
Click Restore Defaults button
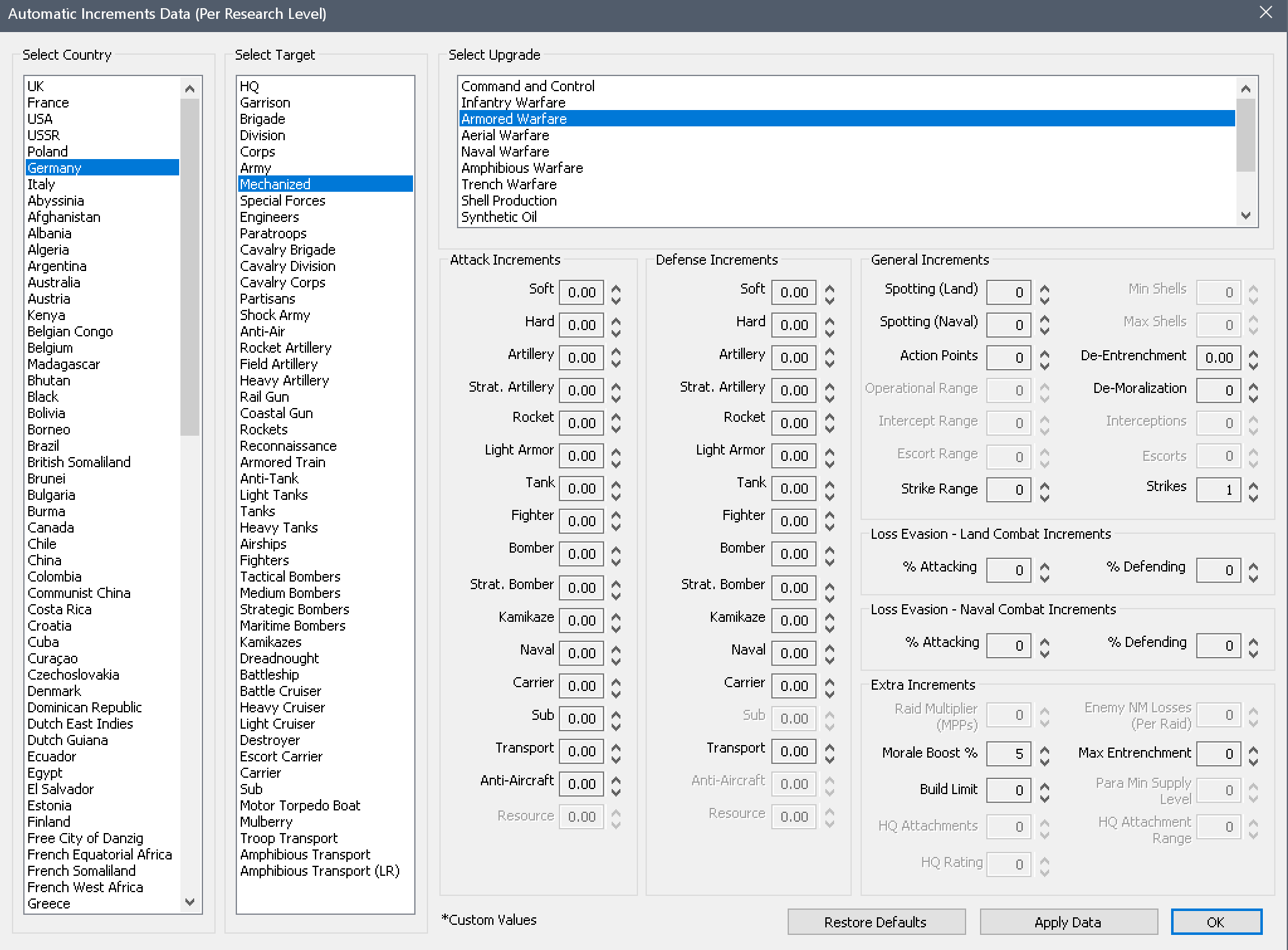pyautogui.click(x=876, y=922)
